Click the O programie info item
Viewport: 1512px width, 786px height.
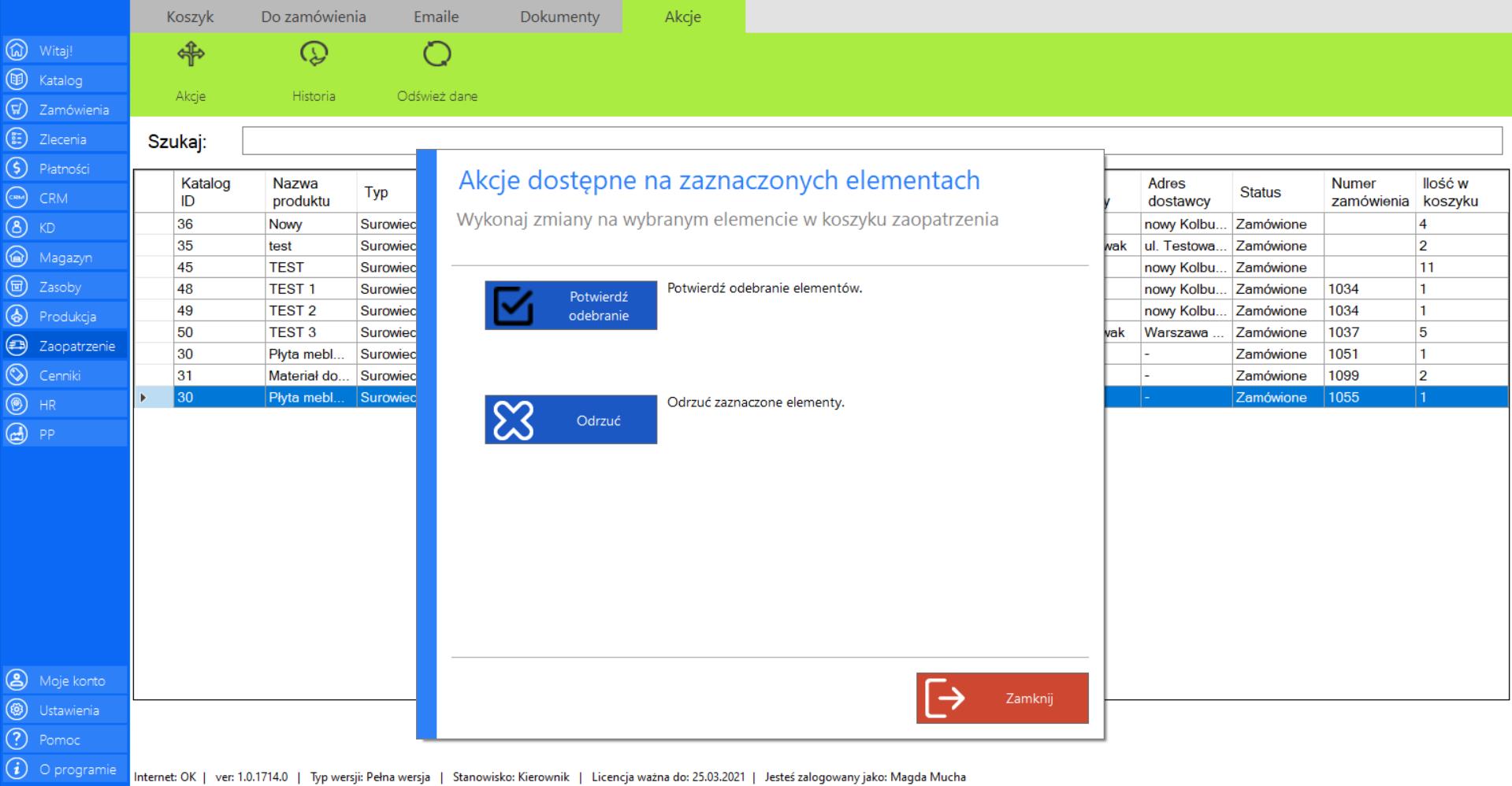77,769
